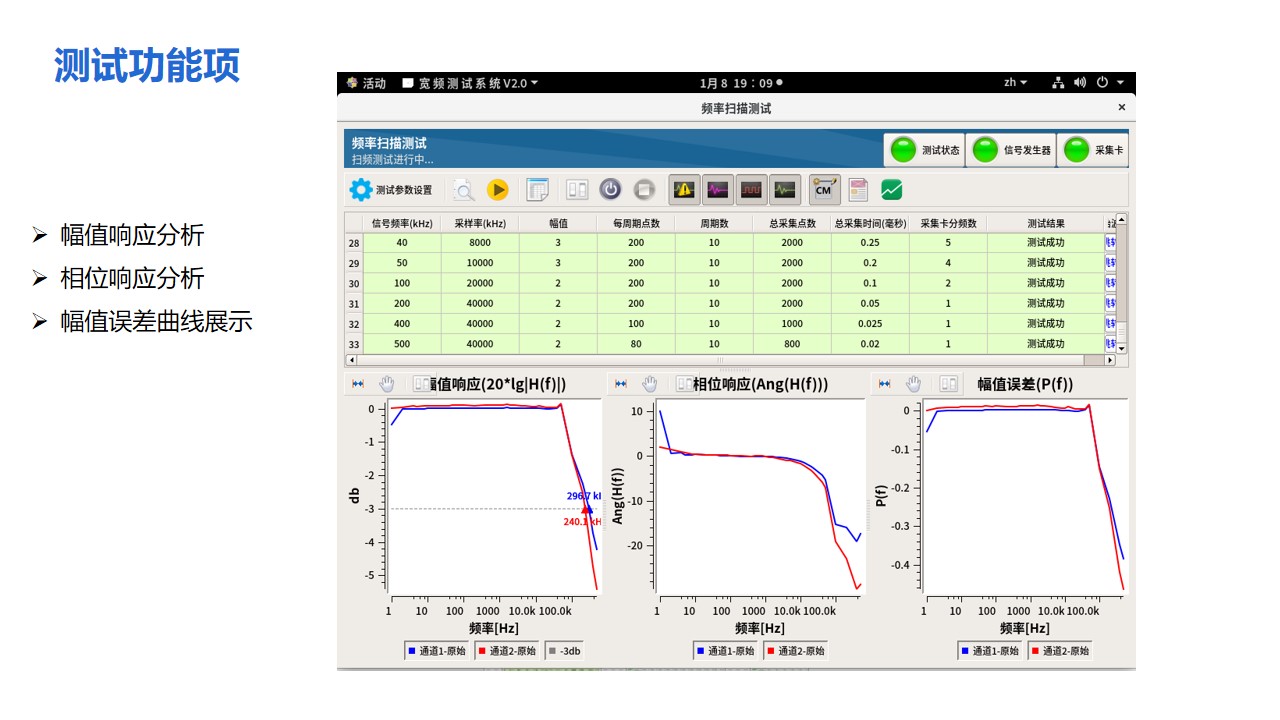Viewport: 1280px width, 720px height.
Task: Click the grey stop icon in toolbar
Action: (x=644, y=189)
